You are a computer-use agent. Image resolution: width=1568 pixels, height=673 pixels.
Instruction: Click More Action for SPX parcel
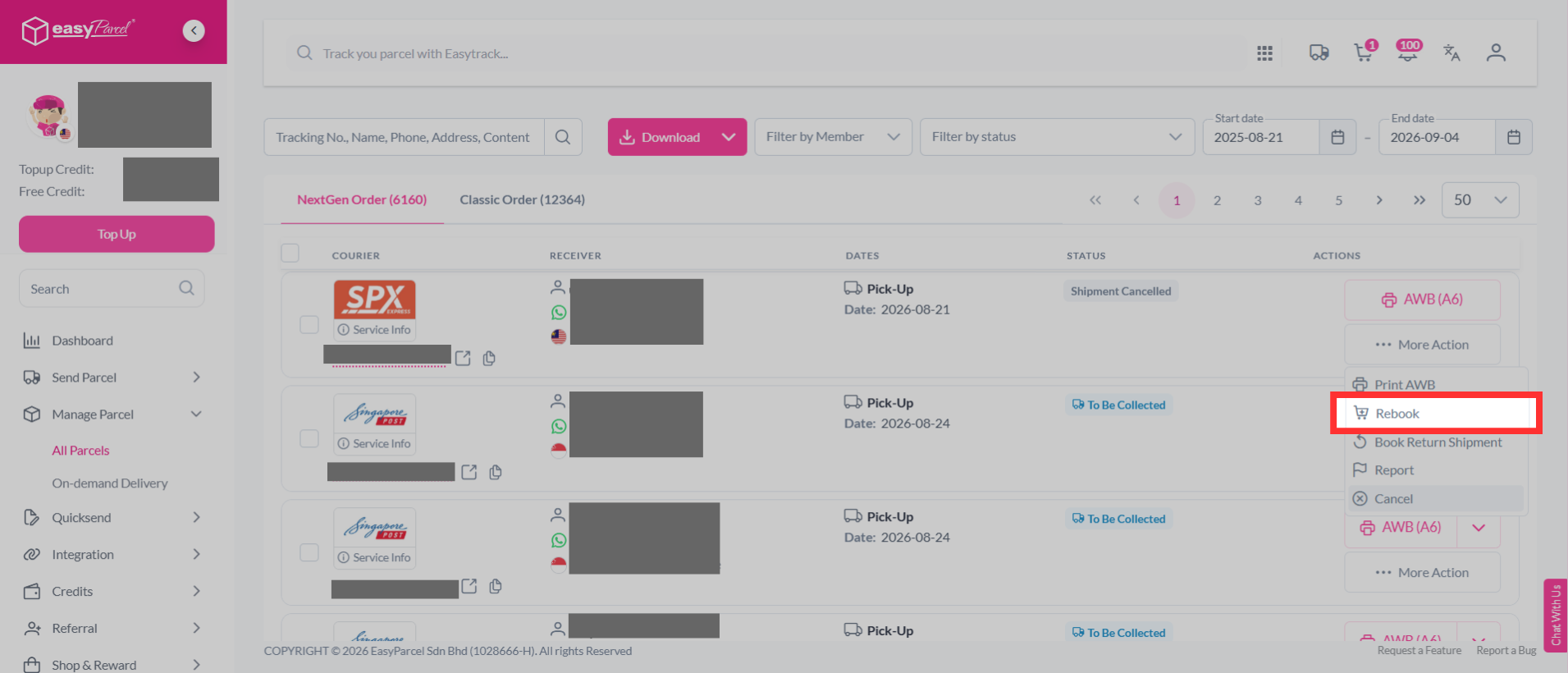(1422, 345)
